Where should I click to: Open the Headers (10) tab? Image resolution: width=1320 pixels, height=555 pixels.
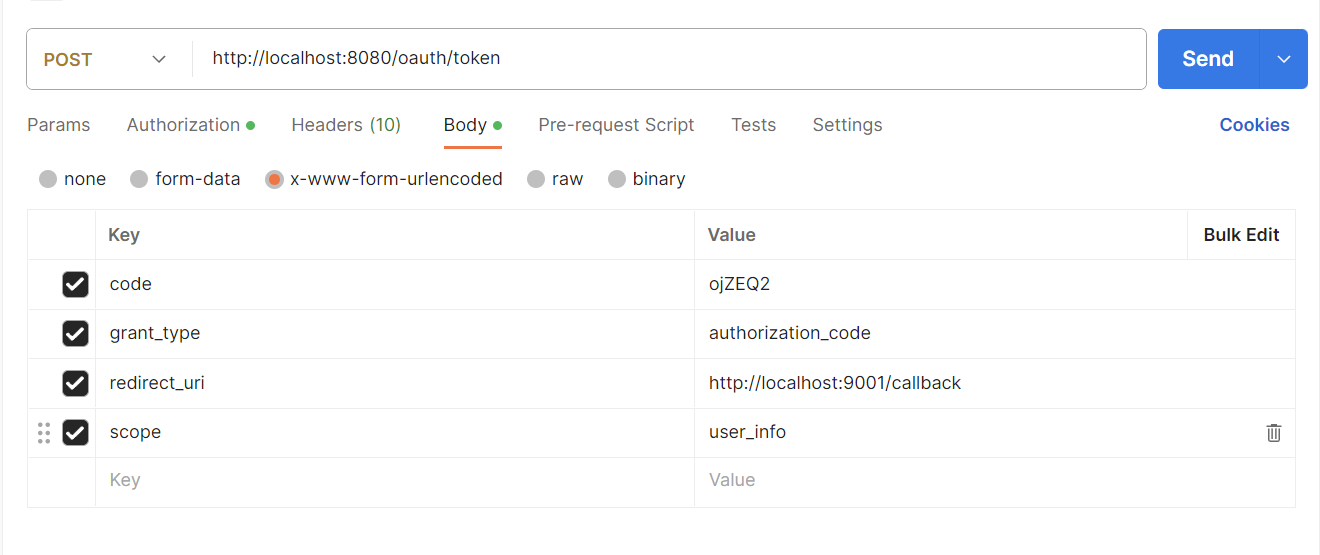(x=346, y=125)
